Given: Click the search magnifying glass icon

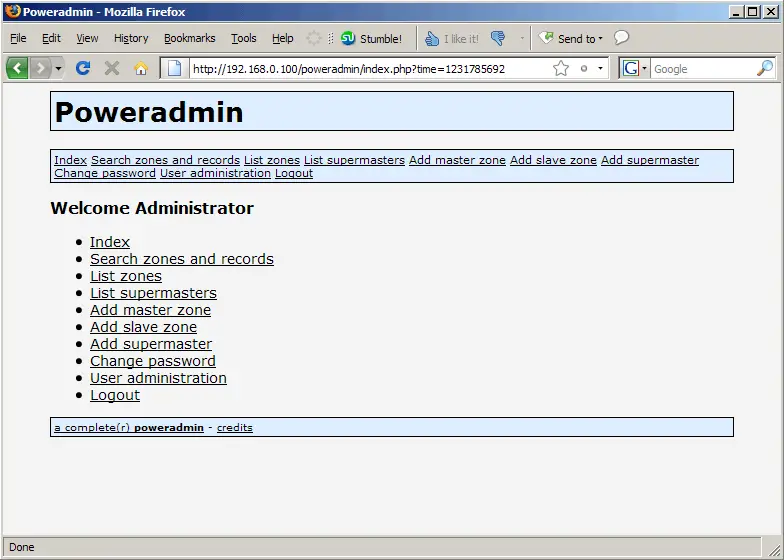Looking at the screenshot, I should (x=765, y=68).
